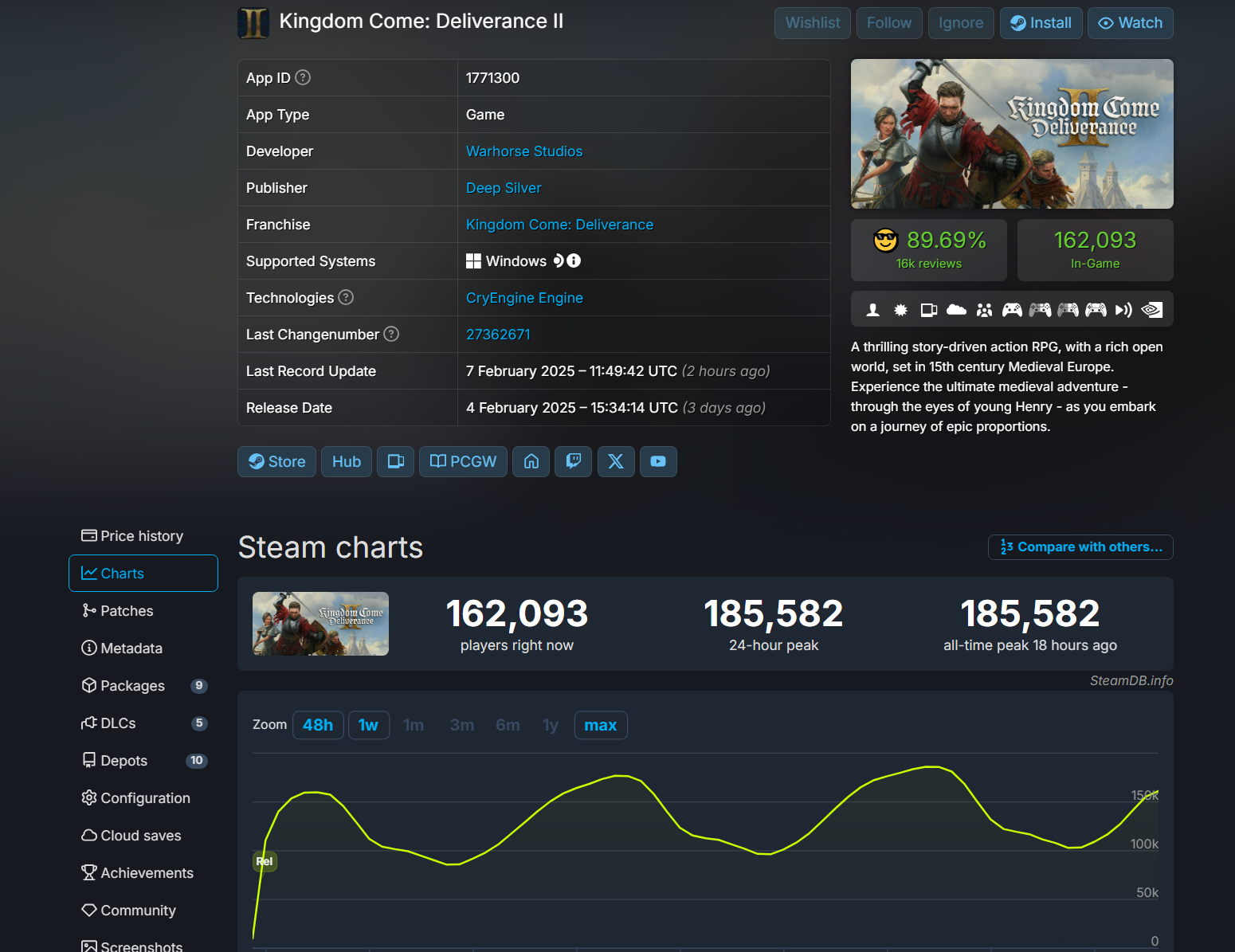Set chart zoom to 1y

[551, 725]
